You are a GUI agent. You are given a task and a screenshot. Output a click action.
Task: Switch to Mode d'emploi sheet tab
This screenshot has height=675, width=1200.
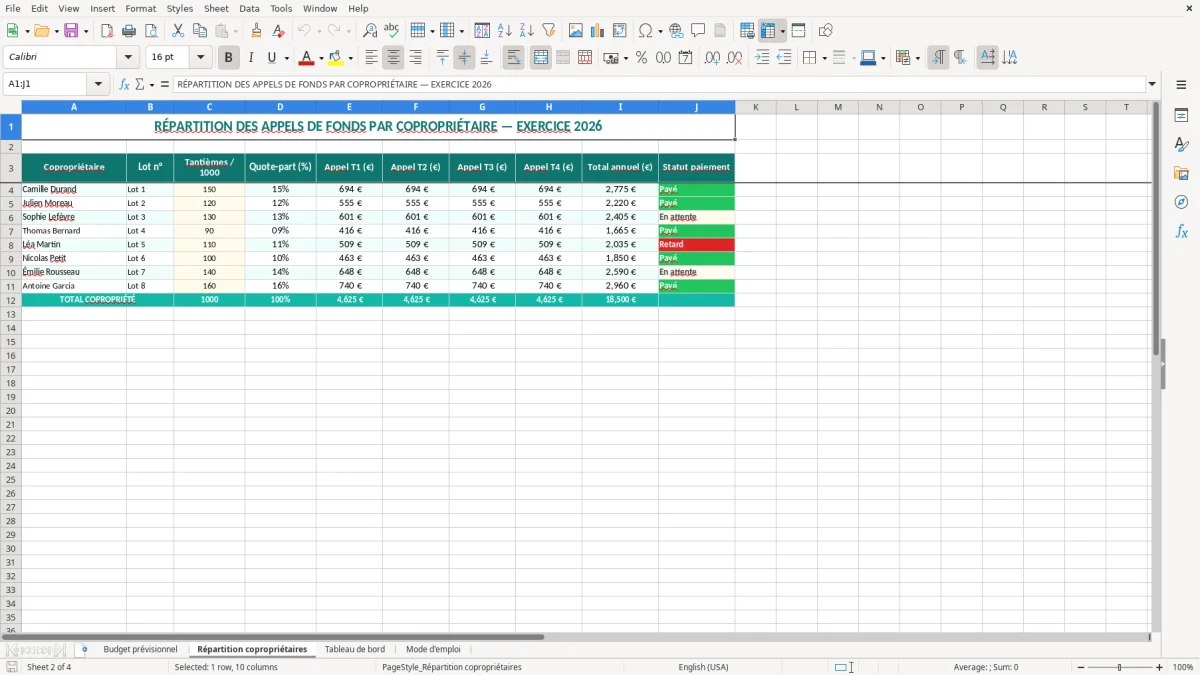pos(433,649)
